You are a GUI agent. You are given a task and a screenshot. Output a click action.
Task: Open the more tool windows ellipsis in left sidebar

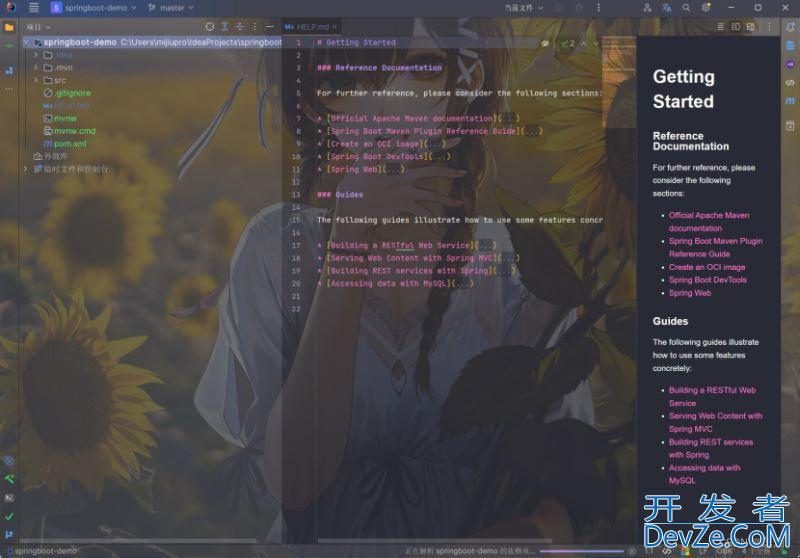[9, 89]
